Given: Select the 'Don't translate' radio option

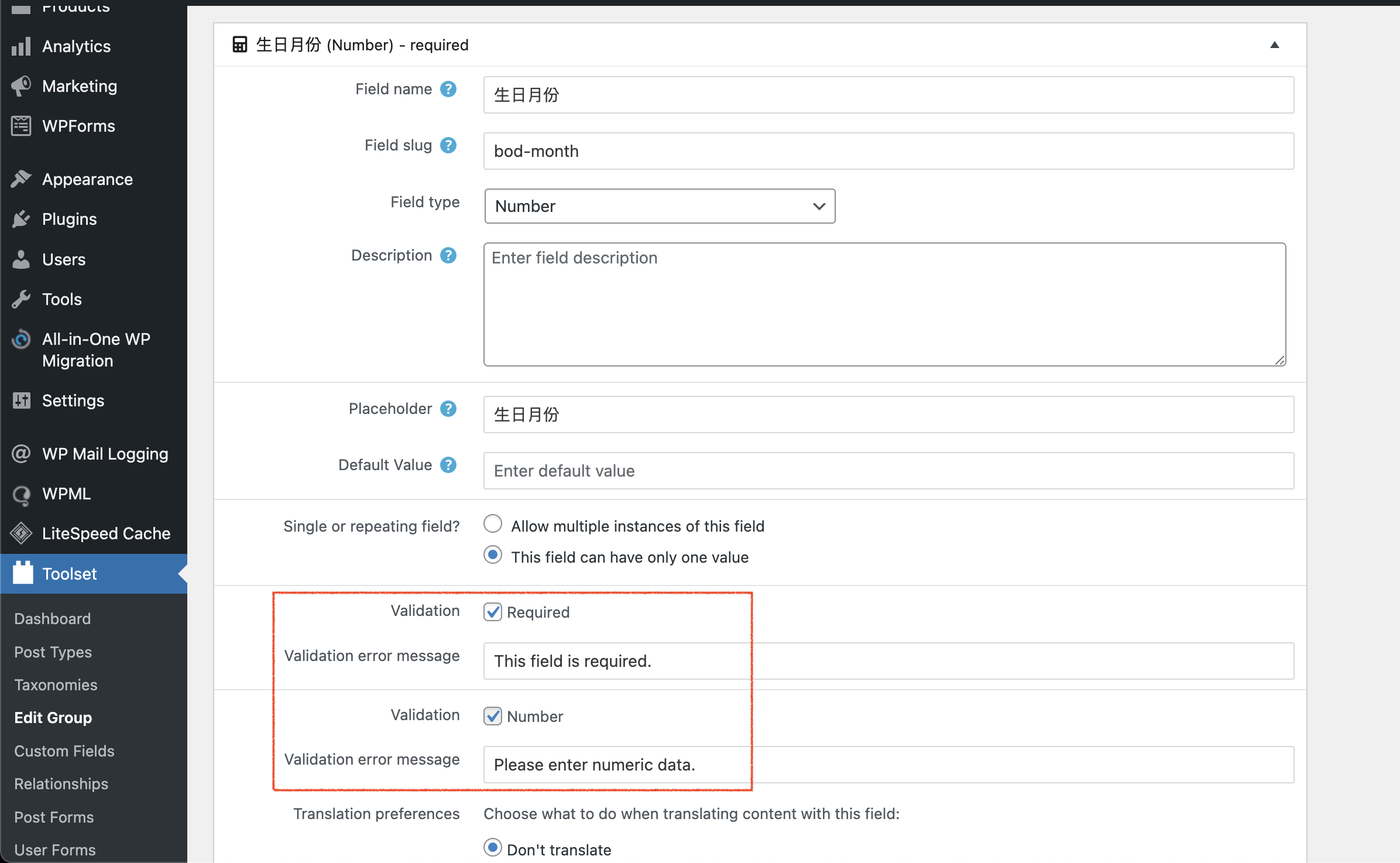Looking at the screenshot, I should [x=493, y=847].
